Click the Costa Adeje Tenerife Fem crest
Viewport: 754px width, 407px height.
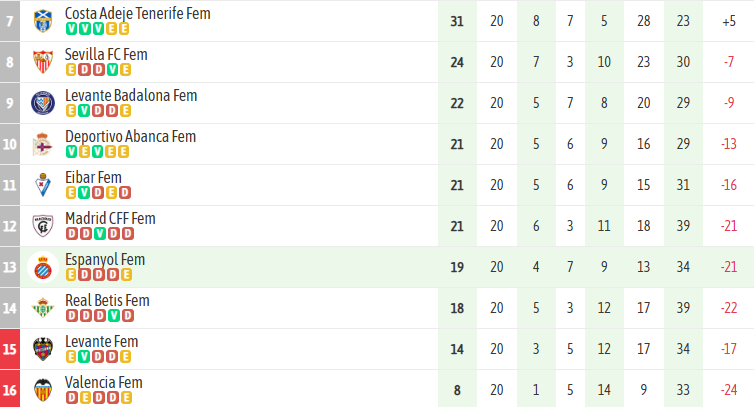(x=43, y=21)
